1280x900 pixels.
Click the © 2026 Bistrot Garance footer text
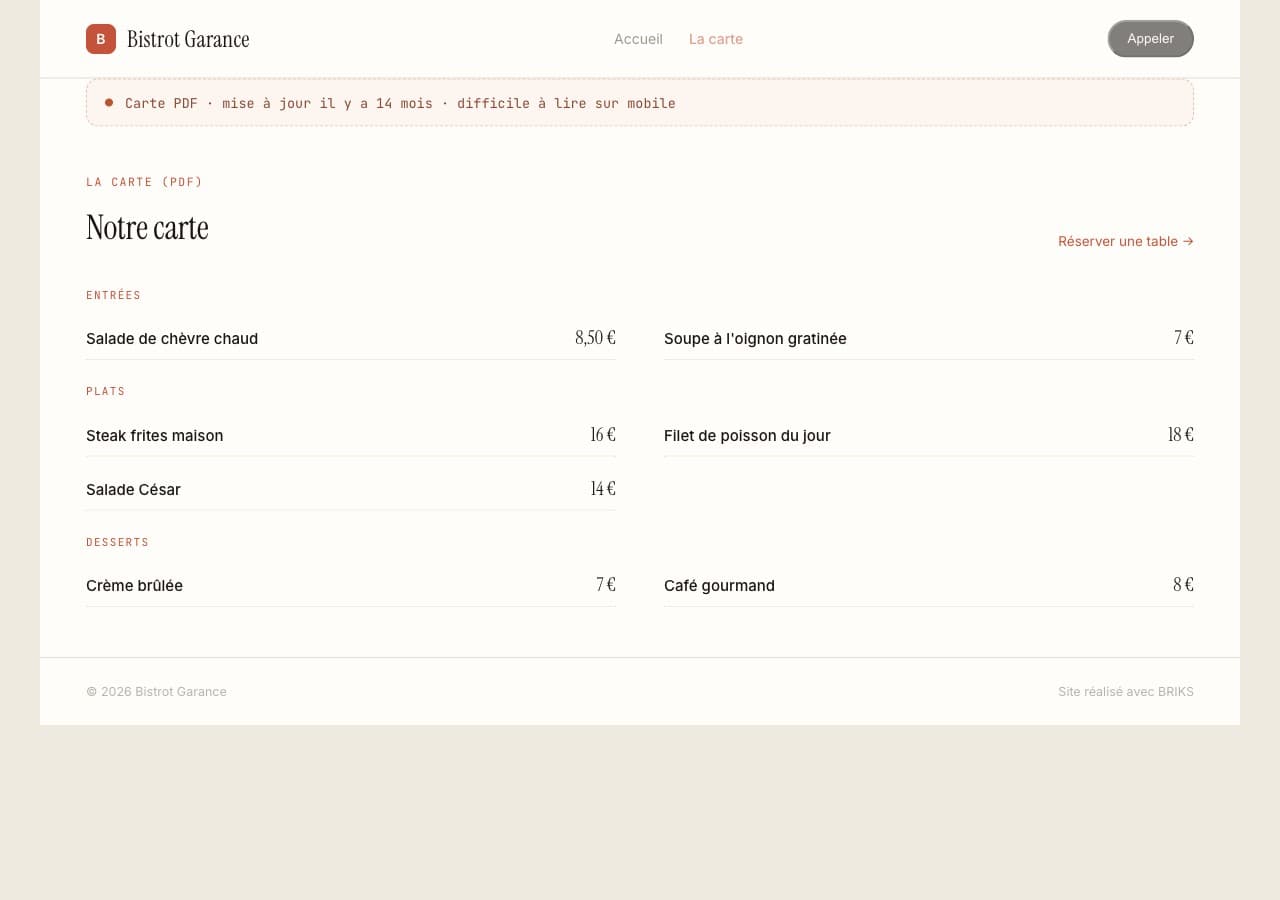[x=156, y=692]
